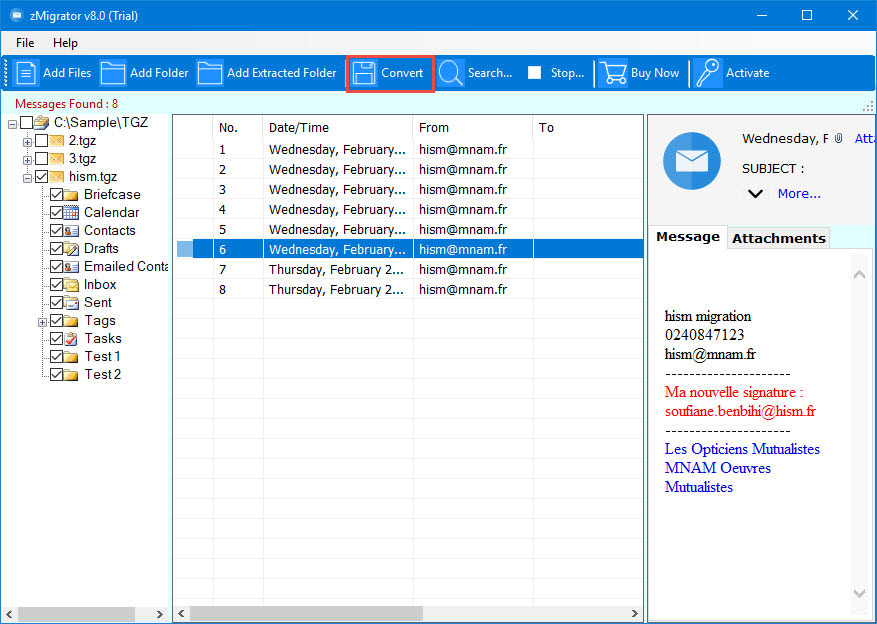Click tree panel horizontal scrollbar thumb
This screenshot has height=624, width=877.
tap(77, 614)
